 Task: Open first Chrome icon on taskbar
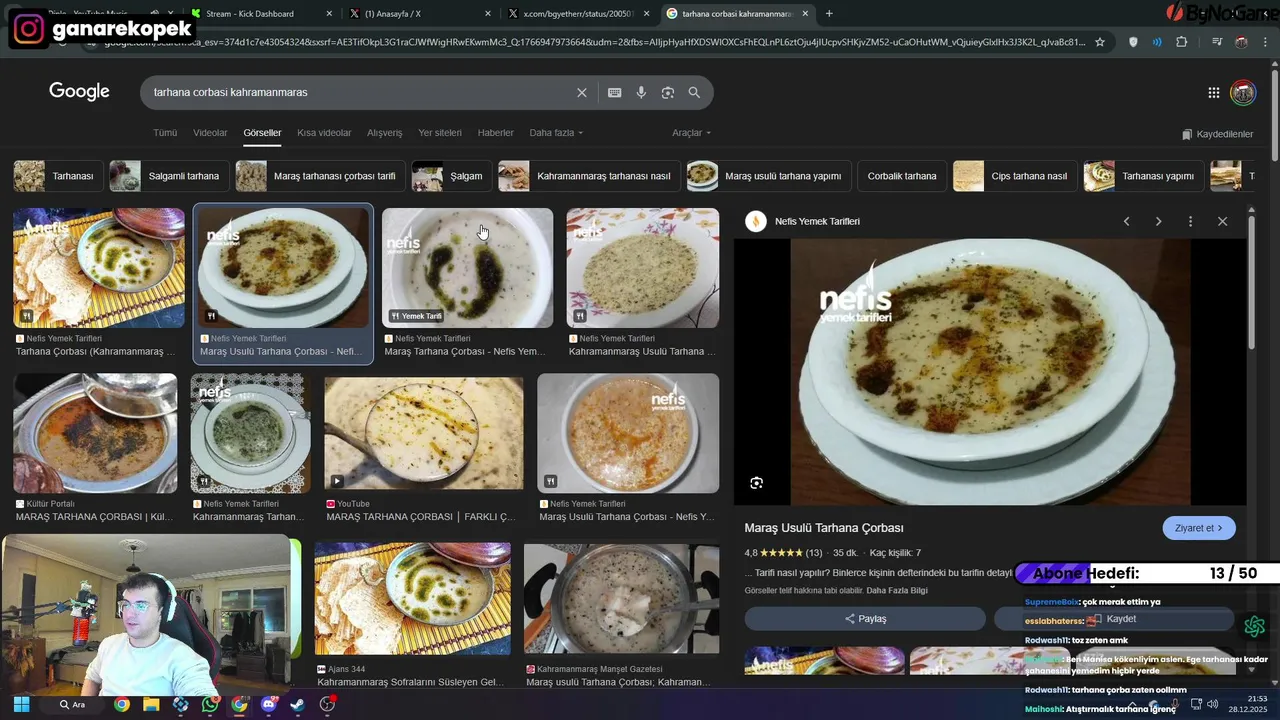click(x=121, y=704)
